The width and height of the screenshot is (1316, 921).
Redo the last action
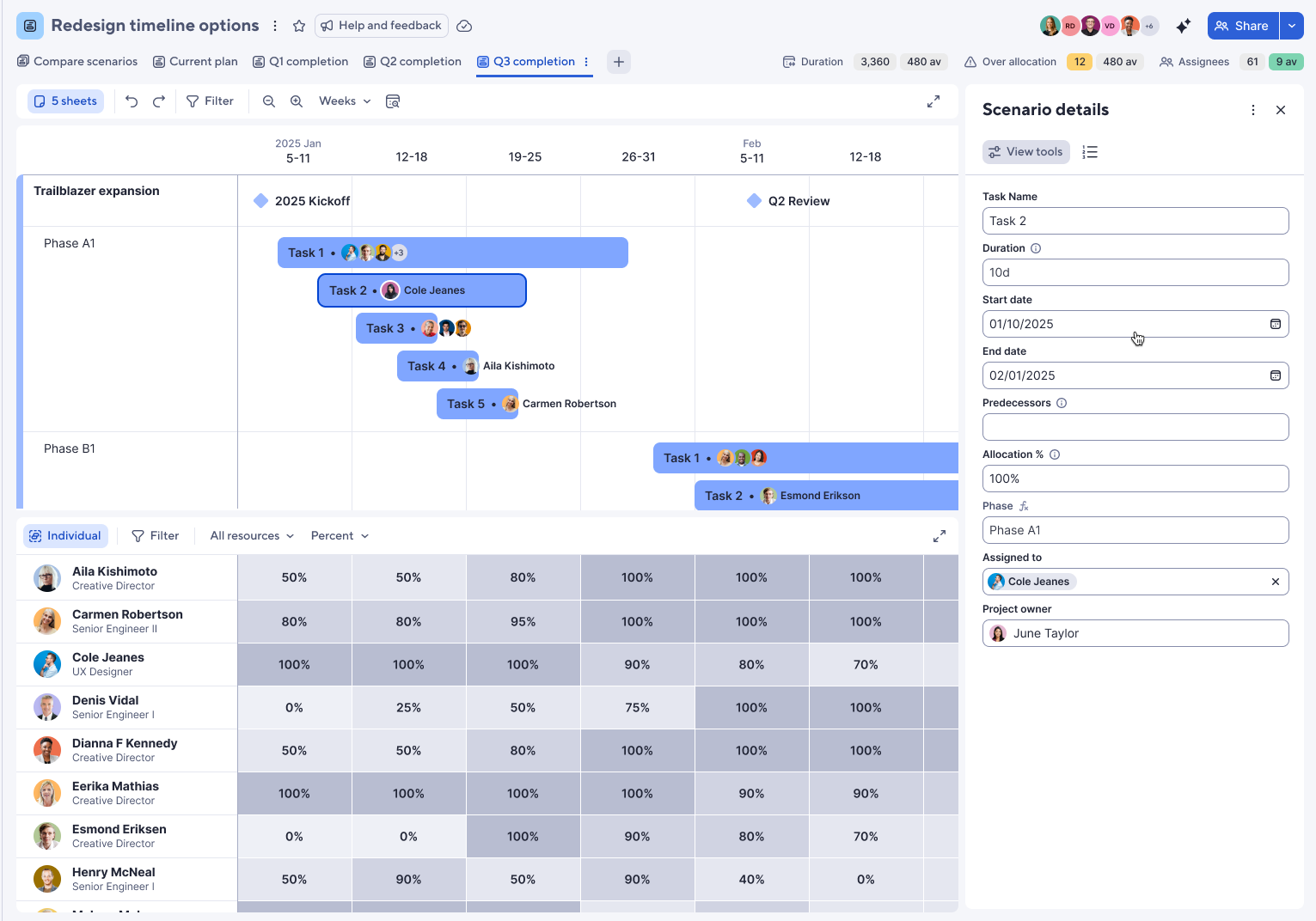(x=159, y=101)
